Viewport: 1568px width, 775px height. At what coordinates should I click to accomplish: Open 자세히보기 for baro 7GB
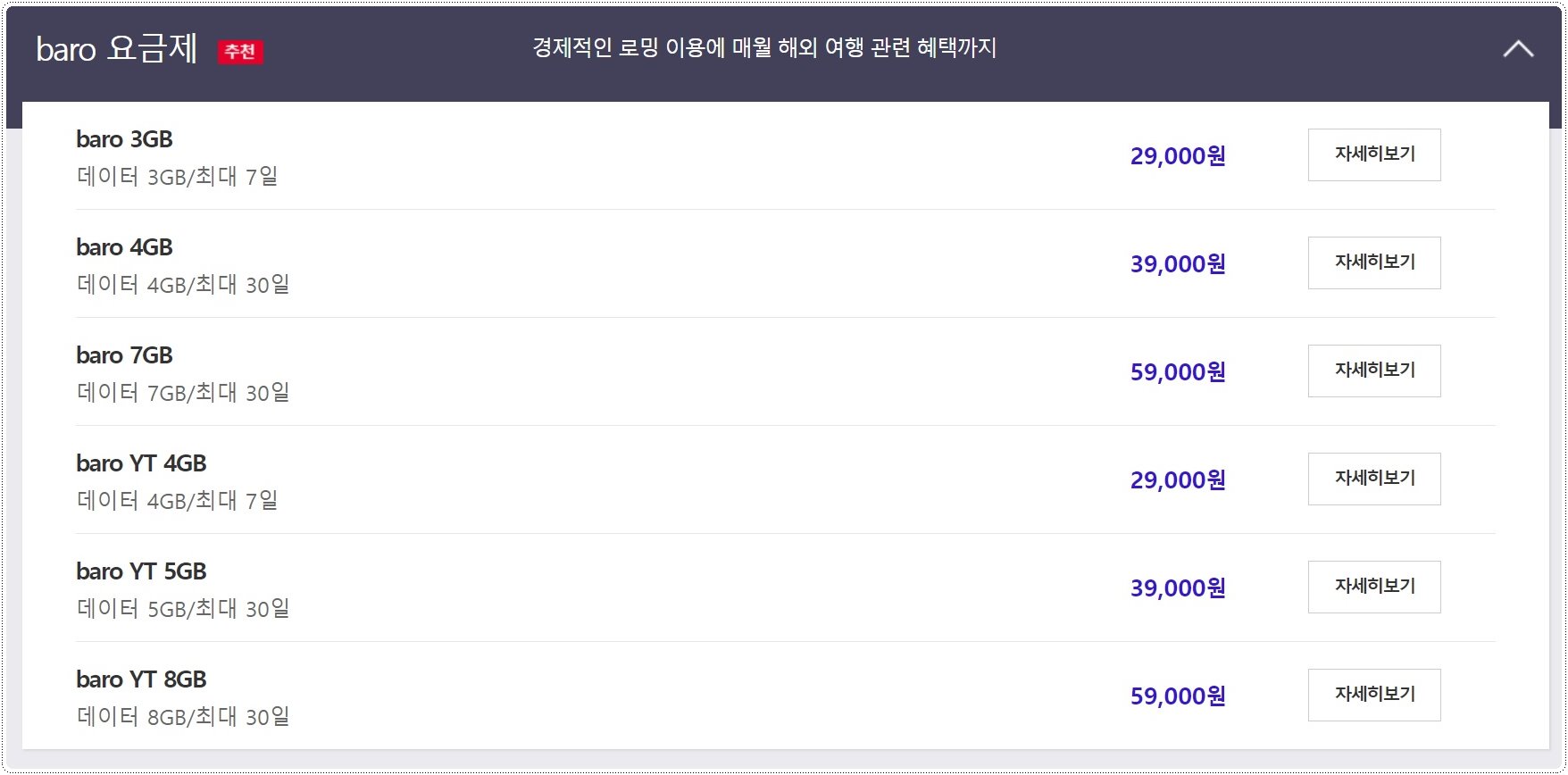pyautogui.click(x=1374, y=371)
